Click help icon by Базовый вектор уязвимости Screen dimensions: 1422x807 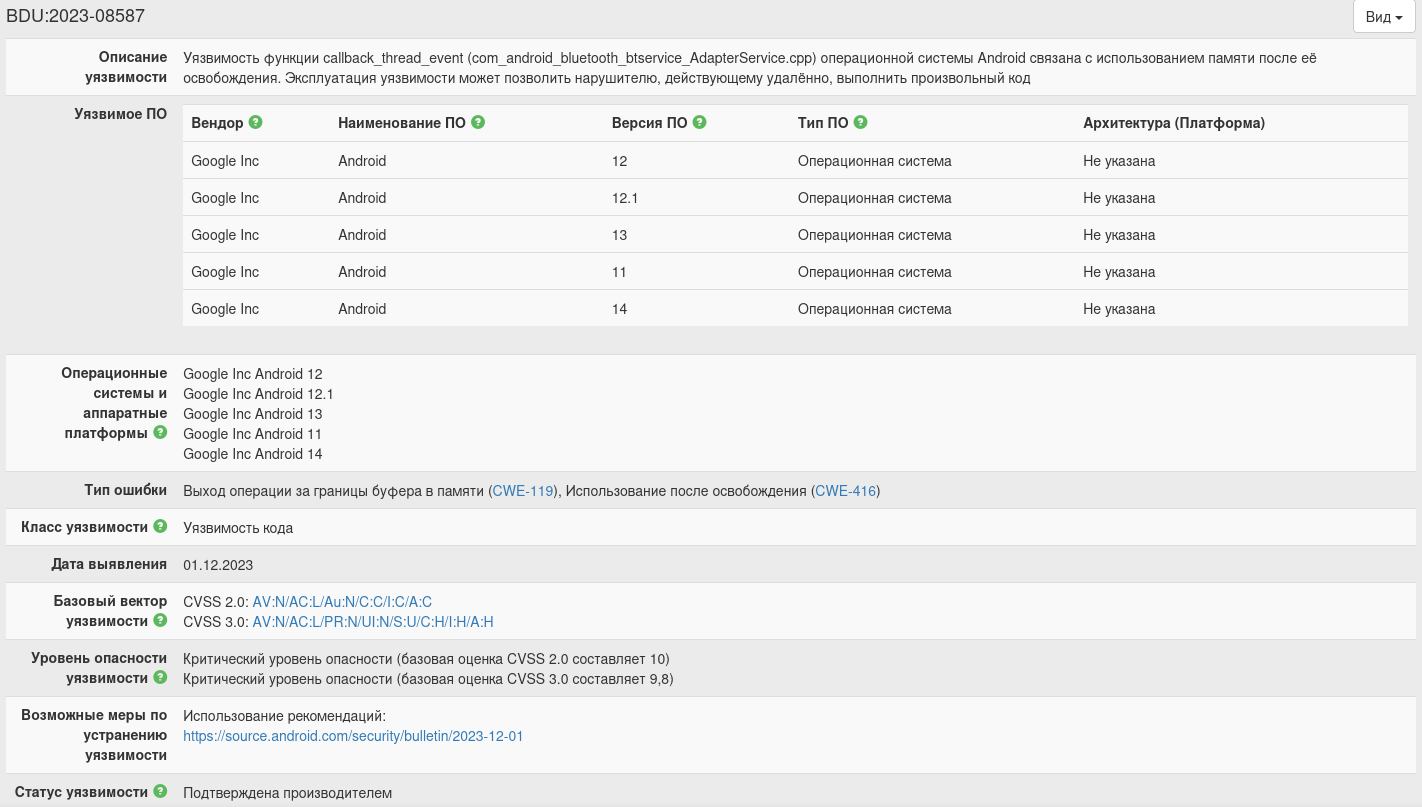160,621
